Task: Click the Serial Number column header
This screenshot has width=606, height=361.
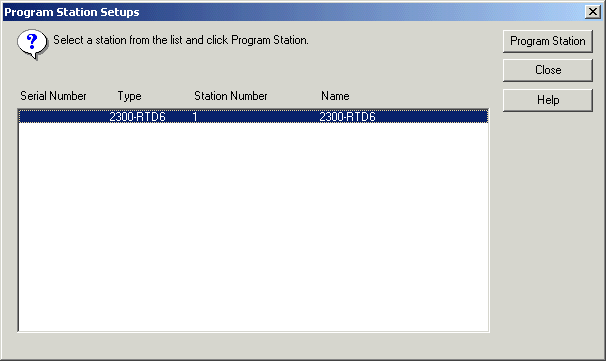Action: coord(53,96)
